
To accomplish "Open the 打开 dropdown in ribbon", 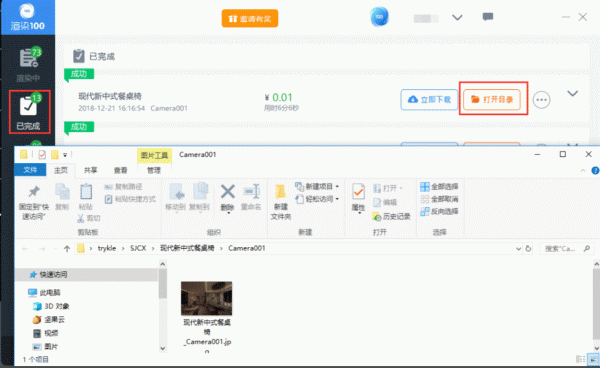I will pos(388,188).
